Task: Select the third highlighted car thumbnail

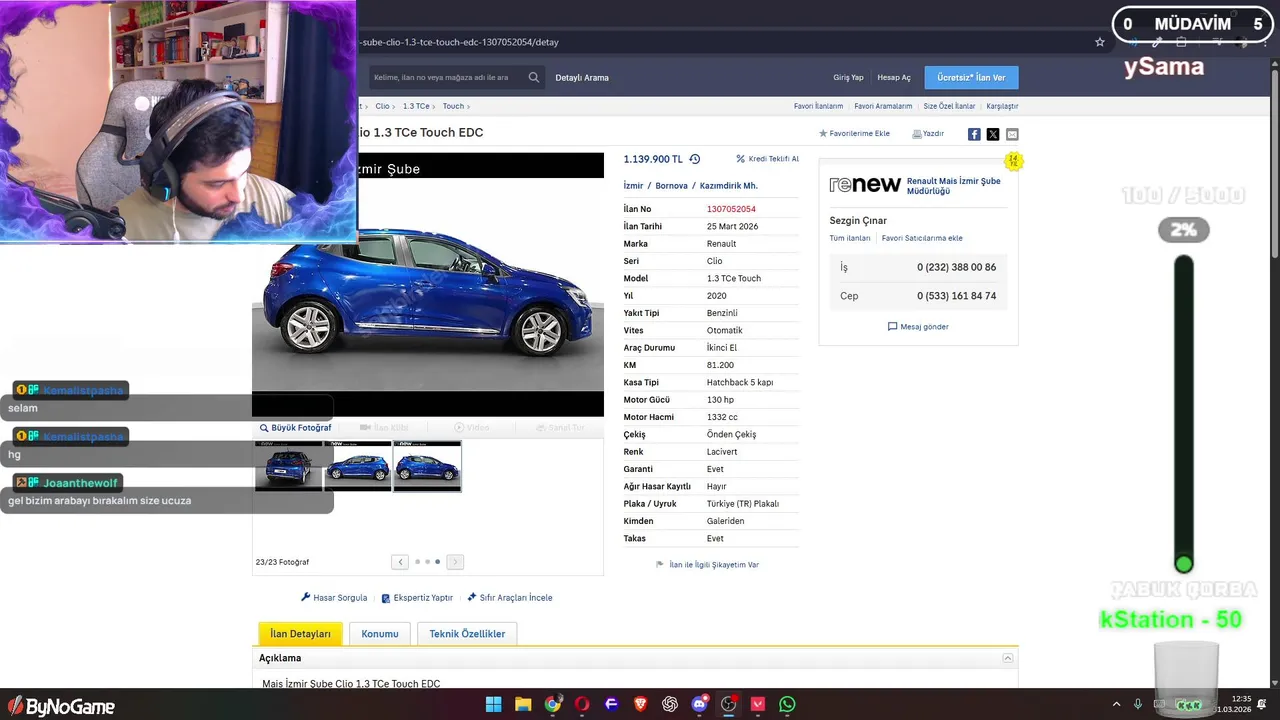Action: pyautogui.click(x=427, y=466)
